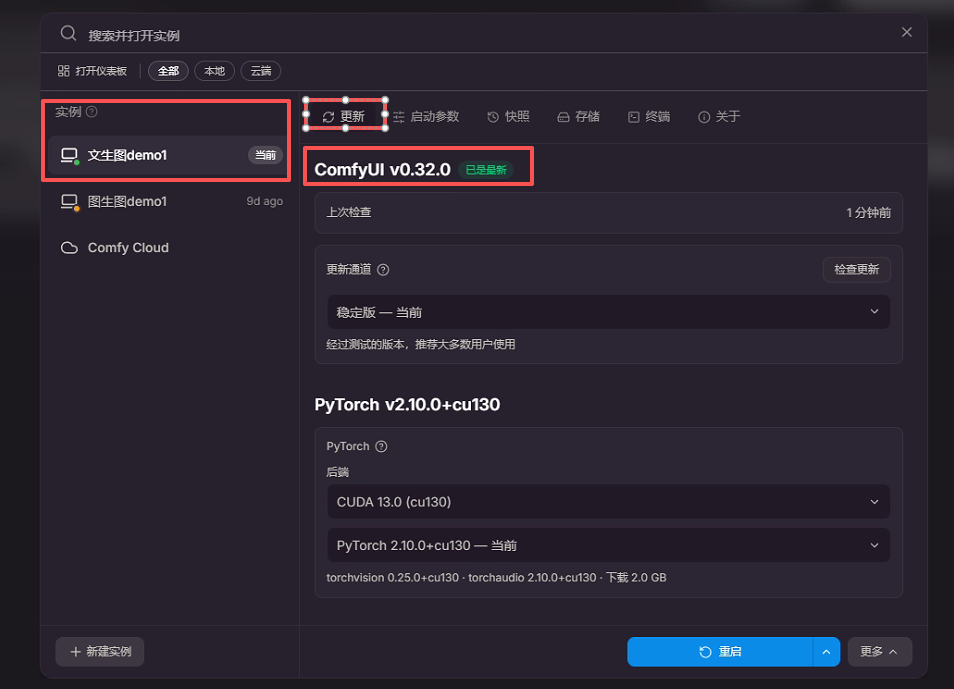Click the 新建实例 button
Image resolution: width=954 pixels, height=689 pixels.
tap(100, 652)
